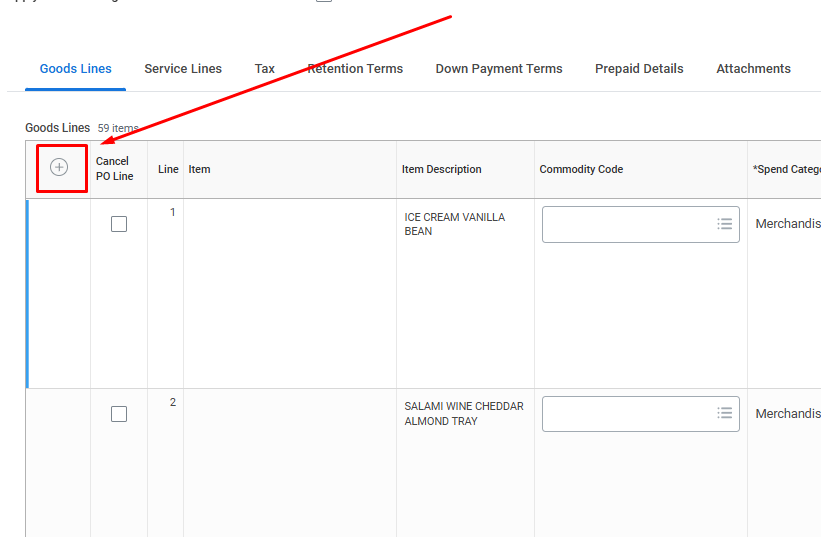Switch to the Service Lines tab
Viewport: 821px width, 537px height.
183,69
